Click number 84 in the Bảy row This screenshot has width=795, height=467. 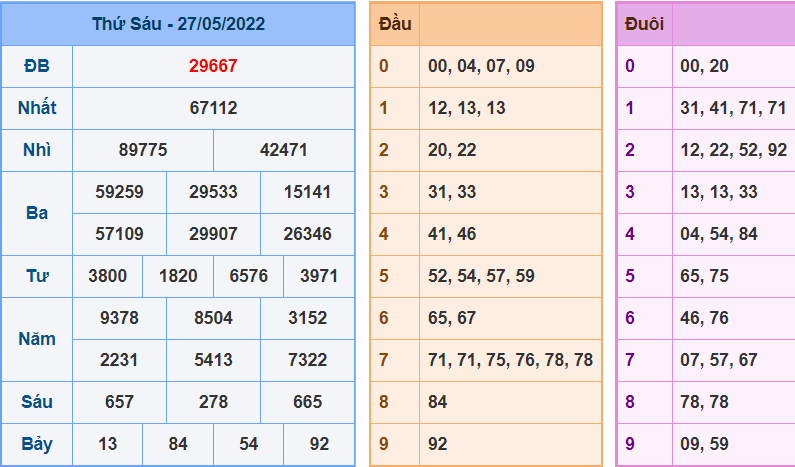pyautogui.click(x=178, y=445)
